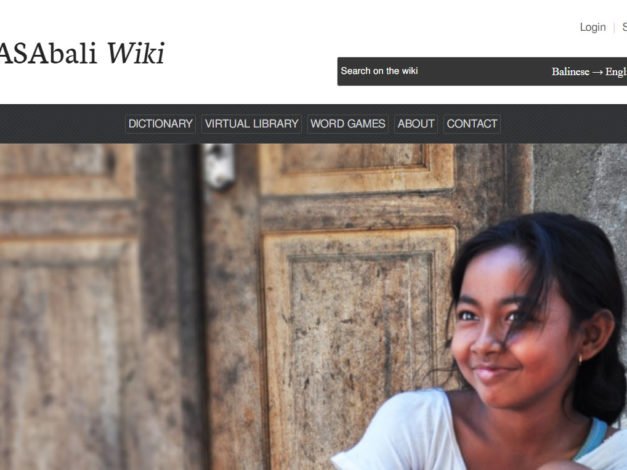Screen dimensions: 627x470
Task: Open the WORD GAMES page
Action: (x=348, y=124)
